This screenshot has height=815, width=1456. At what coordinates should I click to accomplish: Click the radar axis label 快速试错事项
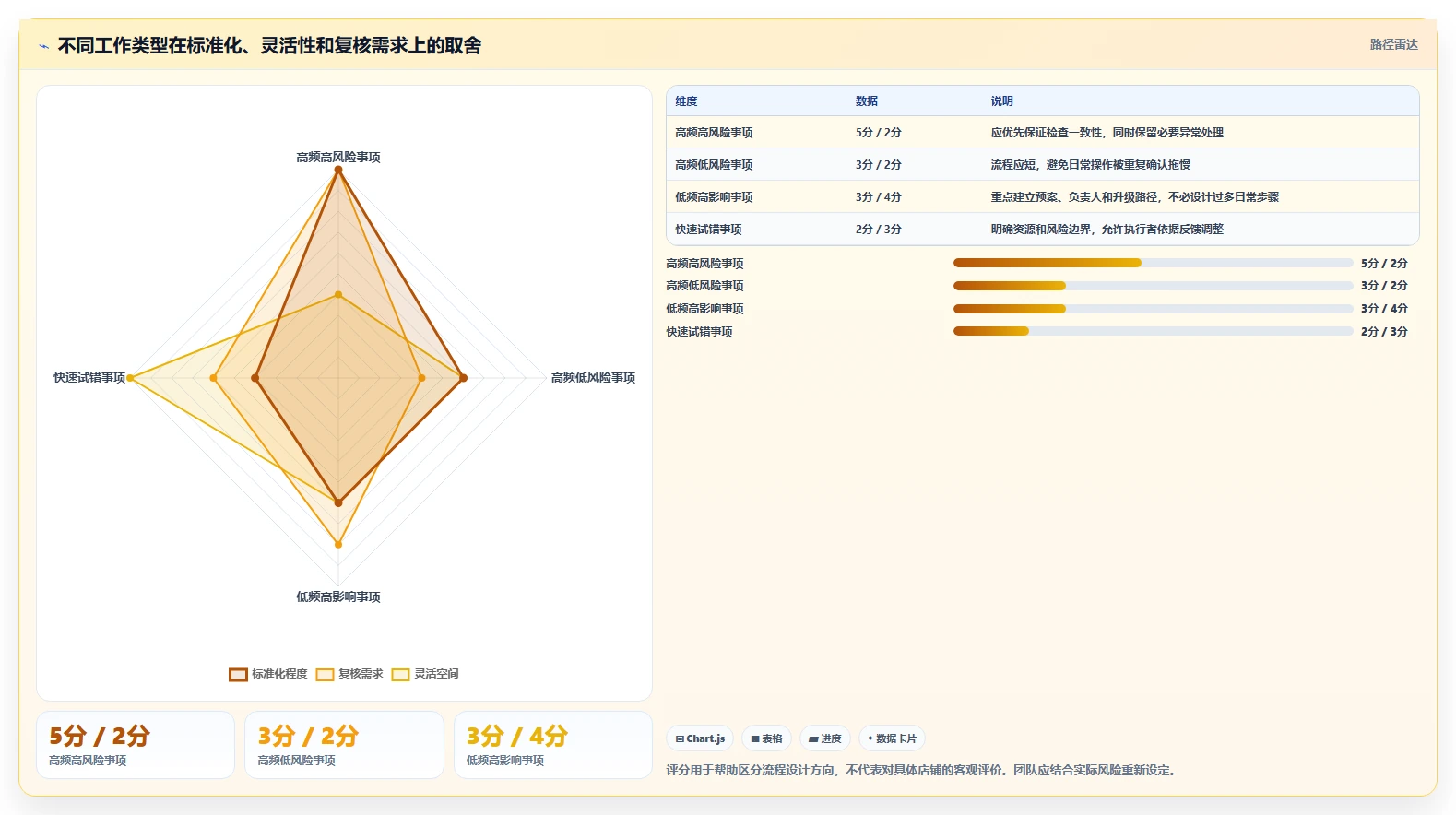pos(89,378)
